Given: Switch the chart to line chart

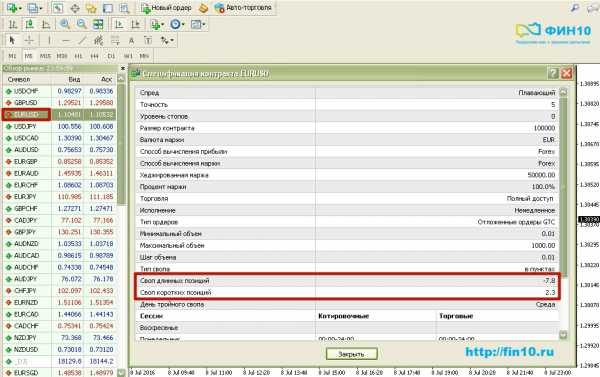Looking at the screenshot, I should 46,24.
